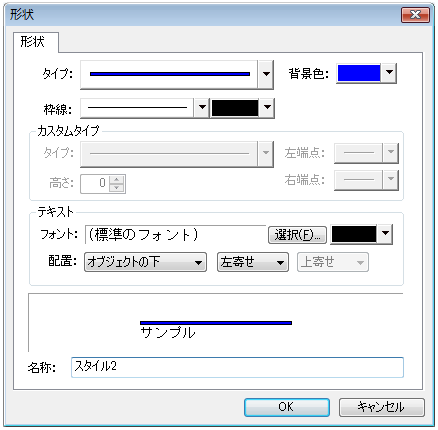Expand the 枠線 color dropdown arrow
The width and height of the screenshot is (438, 430).
click(x=267, y=108)
